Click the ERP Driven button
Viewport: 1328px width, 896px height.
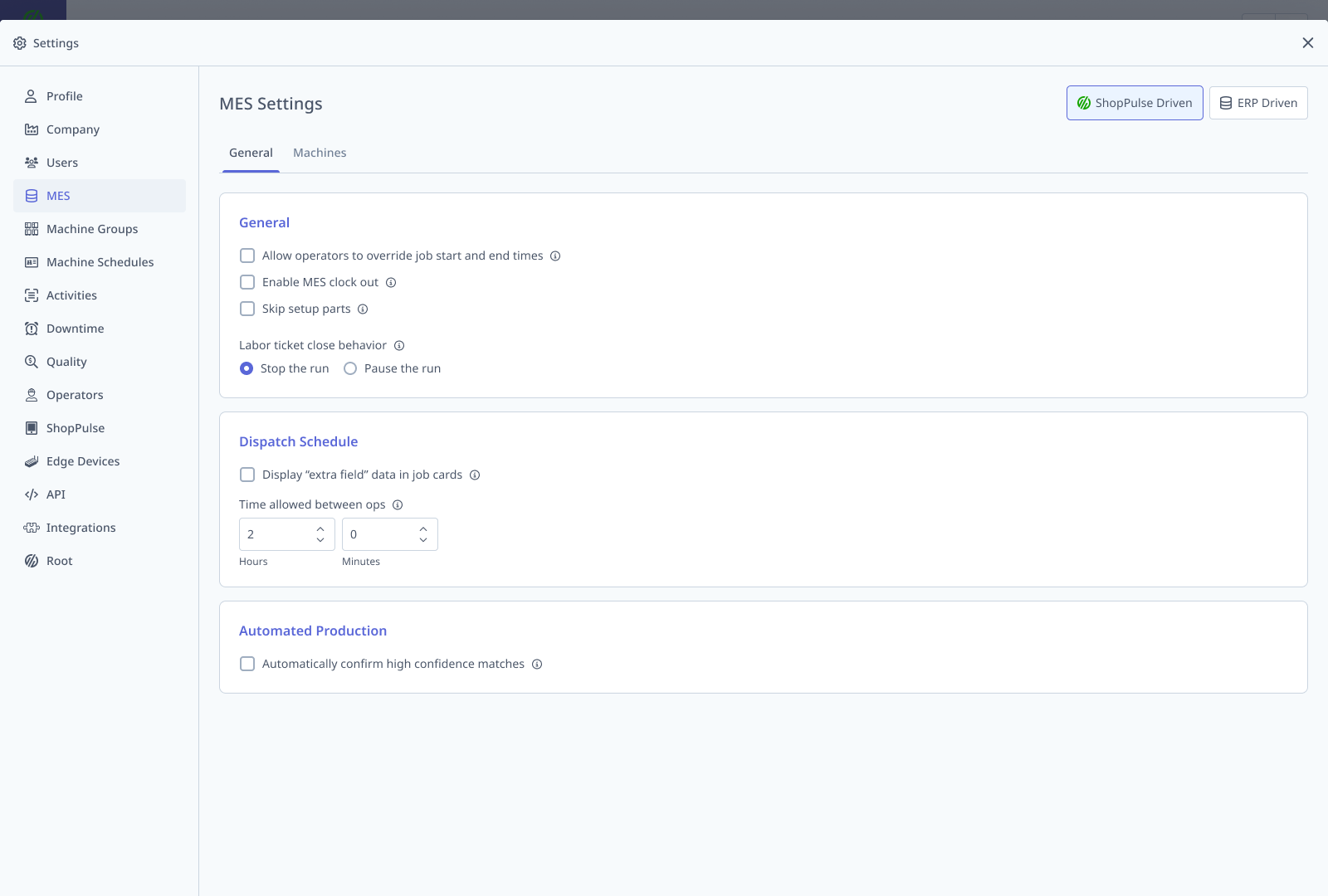pos(1258,103)
